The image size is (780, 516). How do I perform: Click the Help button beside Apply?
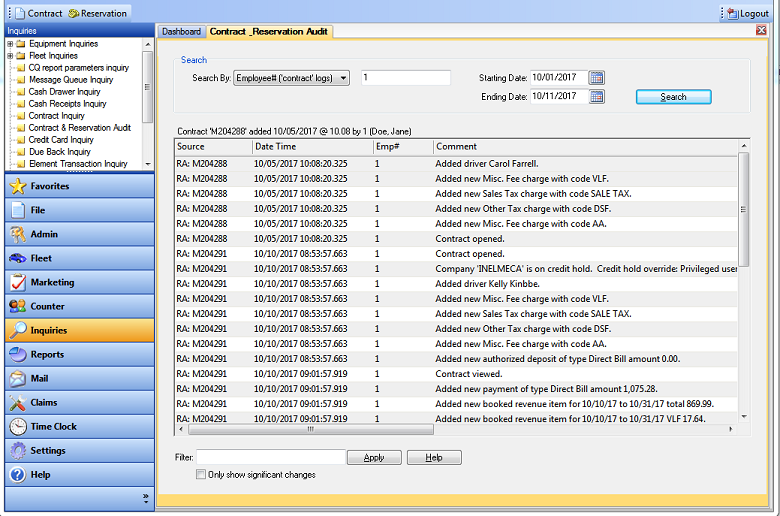434,457
